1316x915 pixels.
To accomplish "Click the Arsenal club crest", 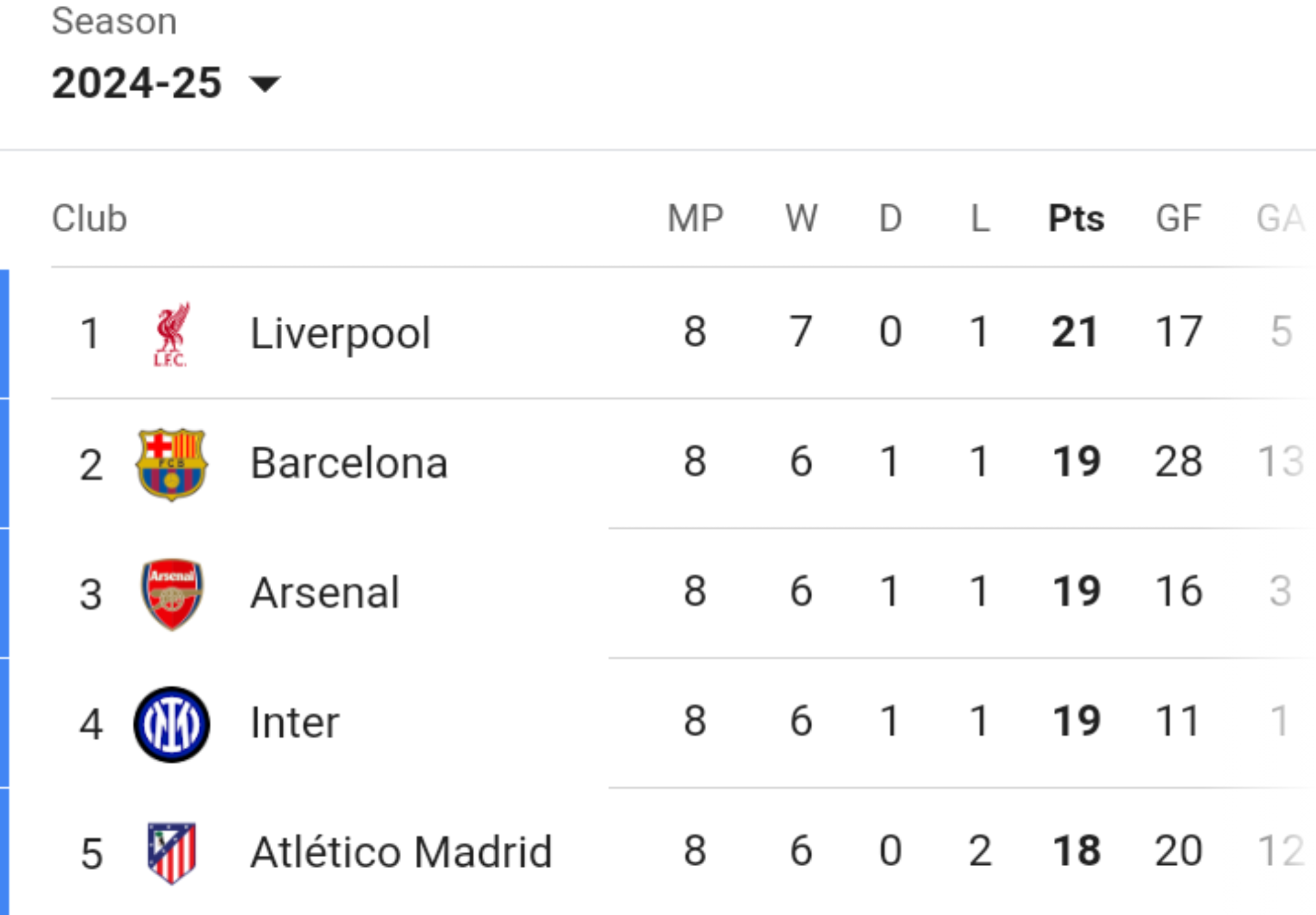I will coord(171,594).
